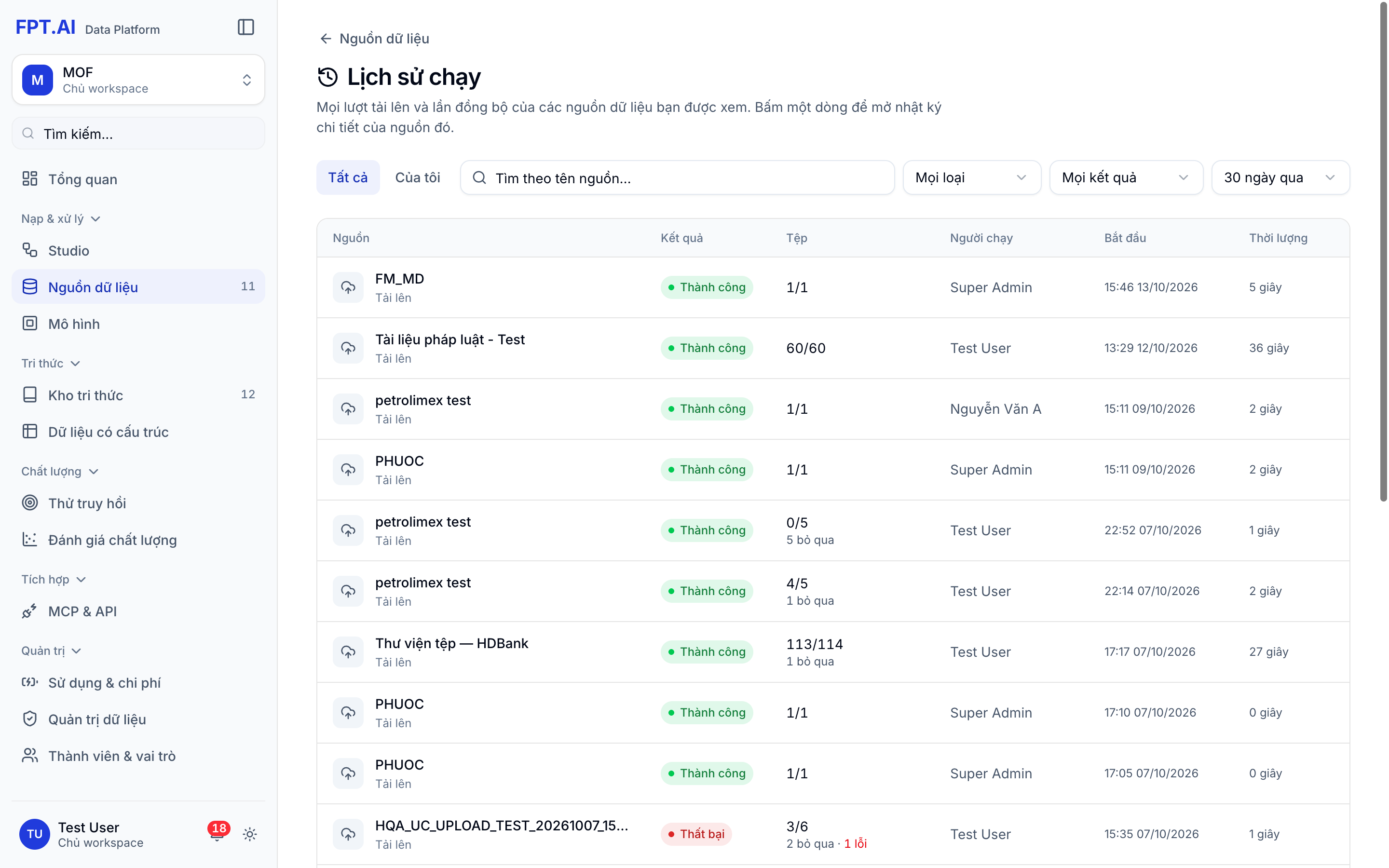1389x868 pixels.
Task: Collapse the Nạp & xử lý section
Action: pos(61,219)
